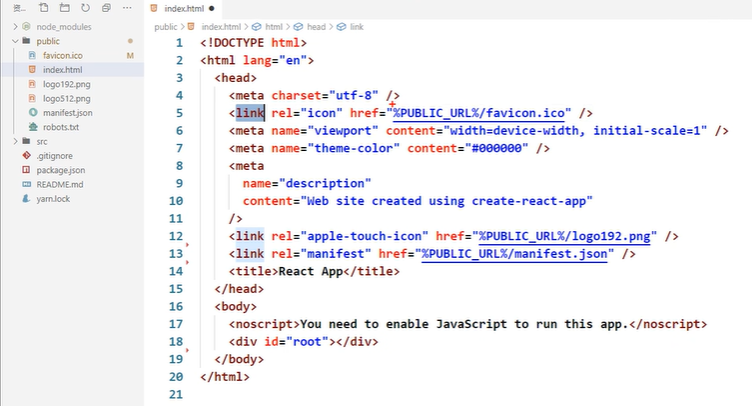The height and width of the screenshot is (406, 752).
Task: Click the lang="en" attribute on line 2
Action: click(x=274, y=60)
